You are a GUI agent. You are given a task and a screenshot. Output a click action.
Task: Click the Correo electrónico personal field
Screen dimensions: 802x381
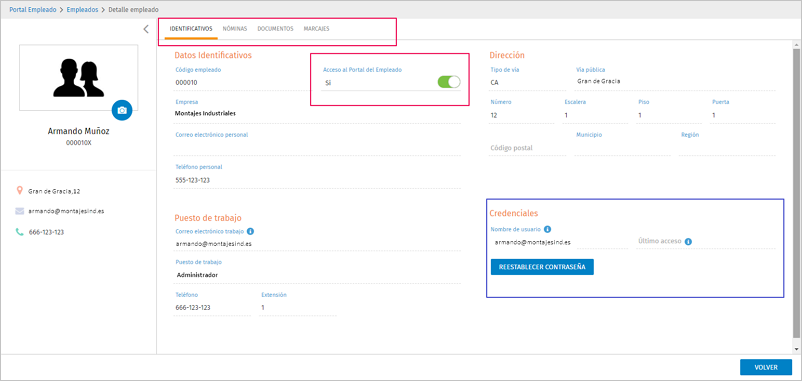tap(317, 148)
